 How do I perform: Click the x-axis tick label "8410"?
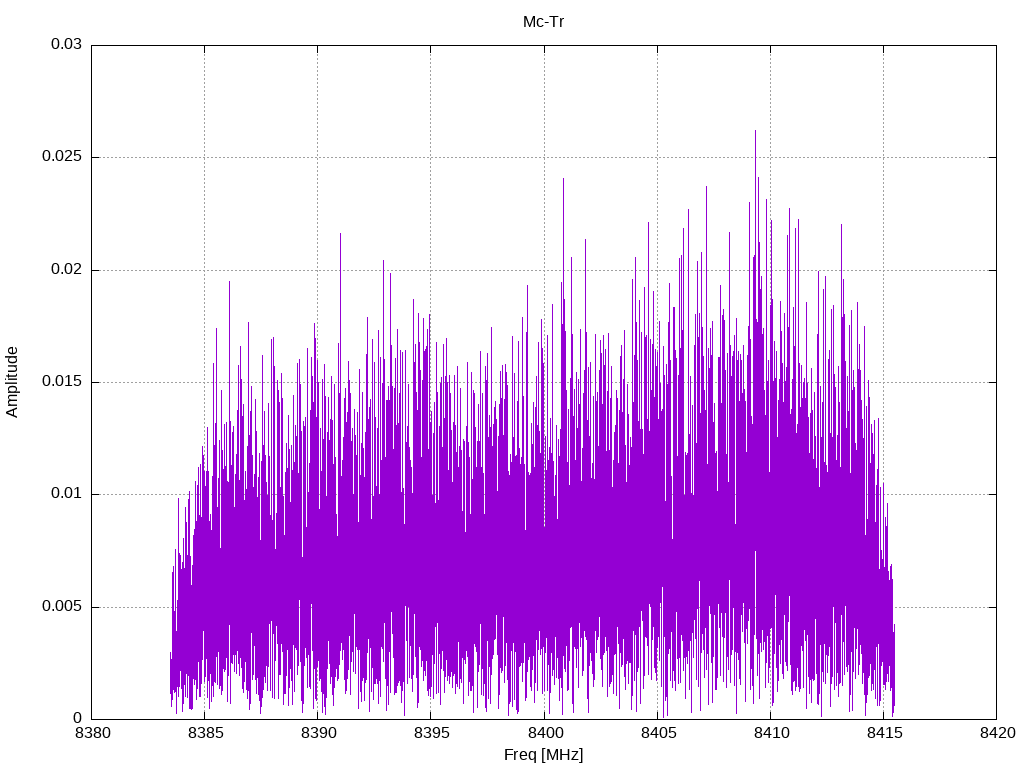771,733
